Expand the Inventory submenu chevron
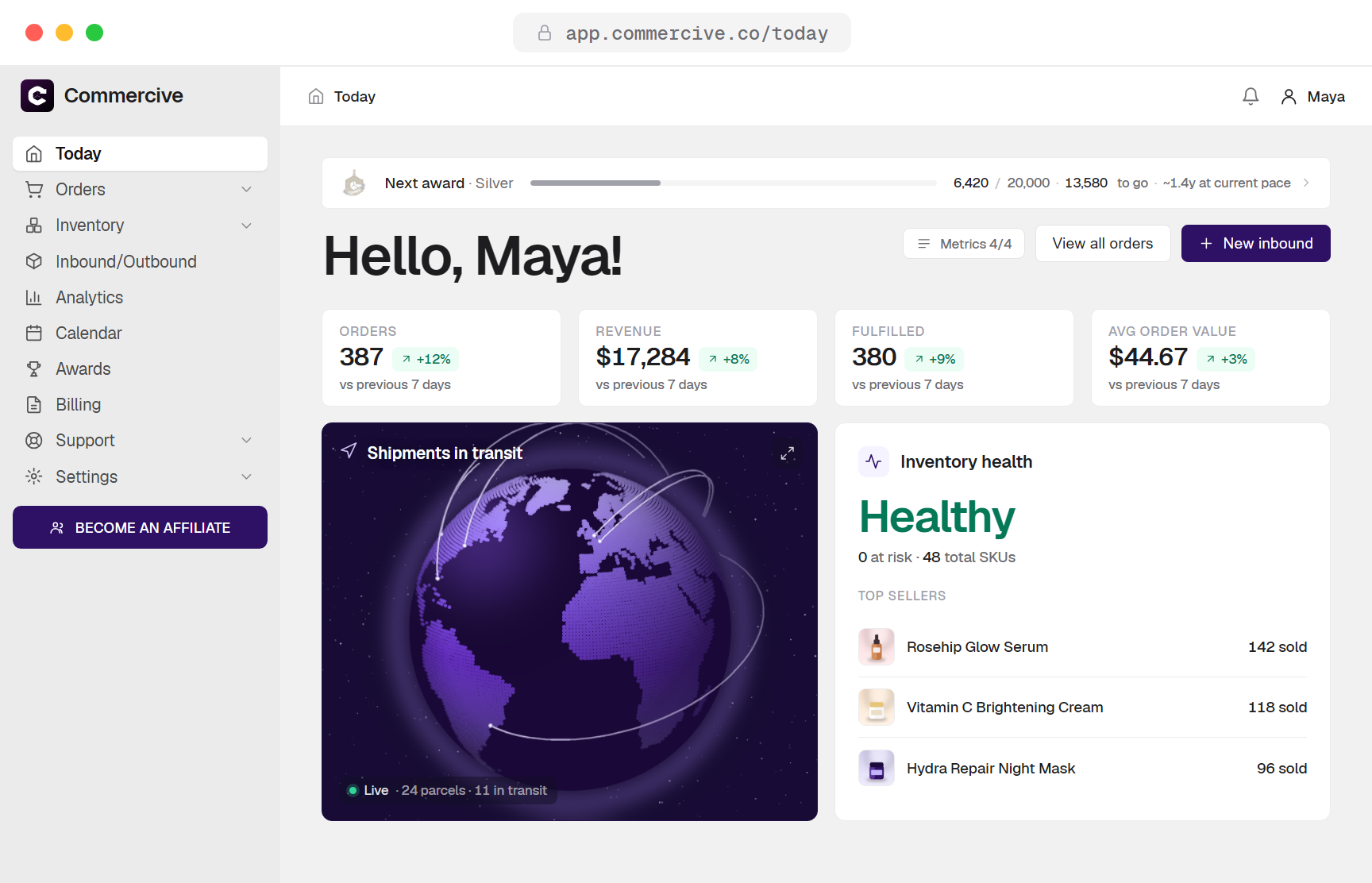 (x=247, y=226)
